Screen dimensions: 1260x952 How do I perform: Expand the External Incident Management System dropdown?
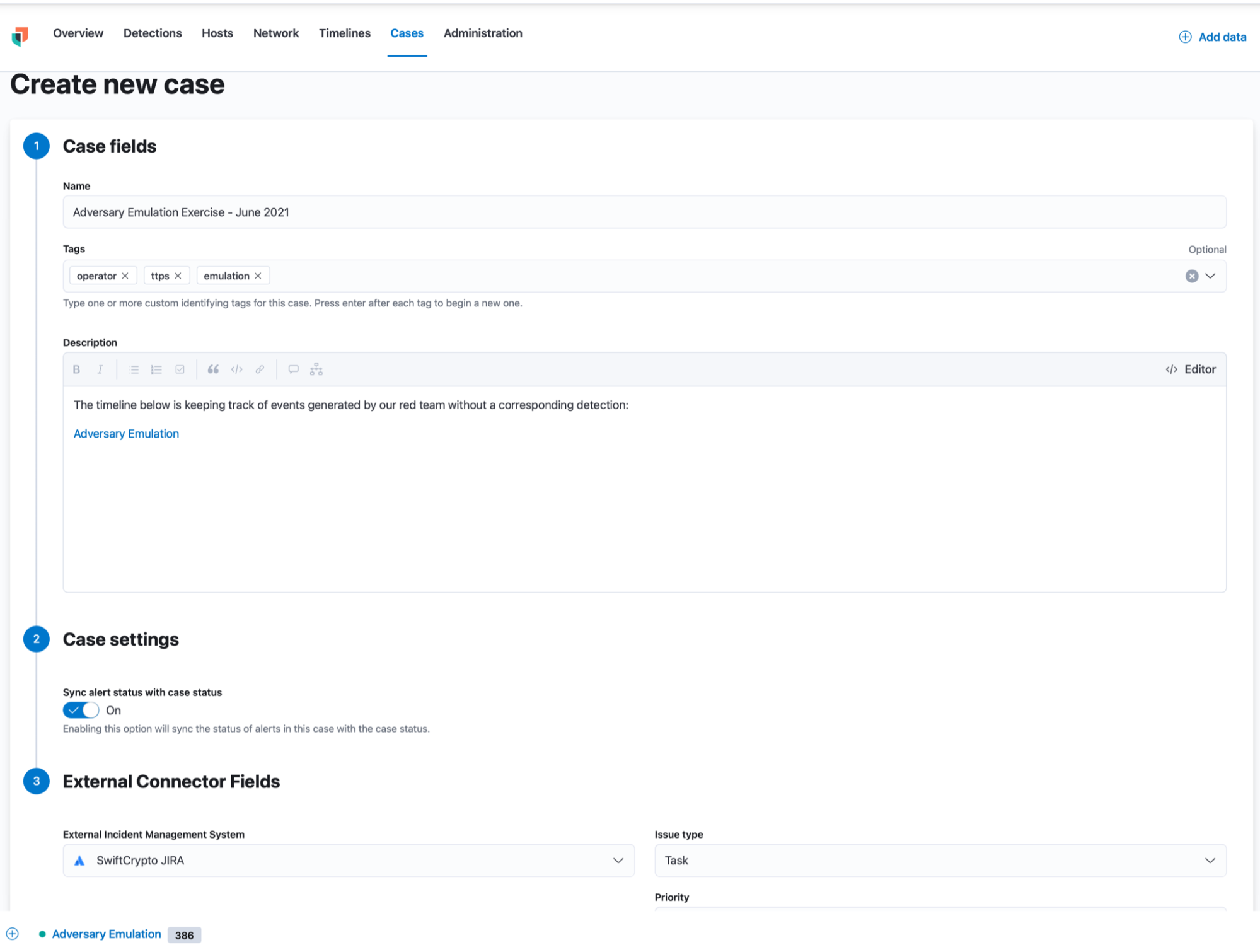point(617,860)
